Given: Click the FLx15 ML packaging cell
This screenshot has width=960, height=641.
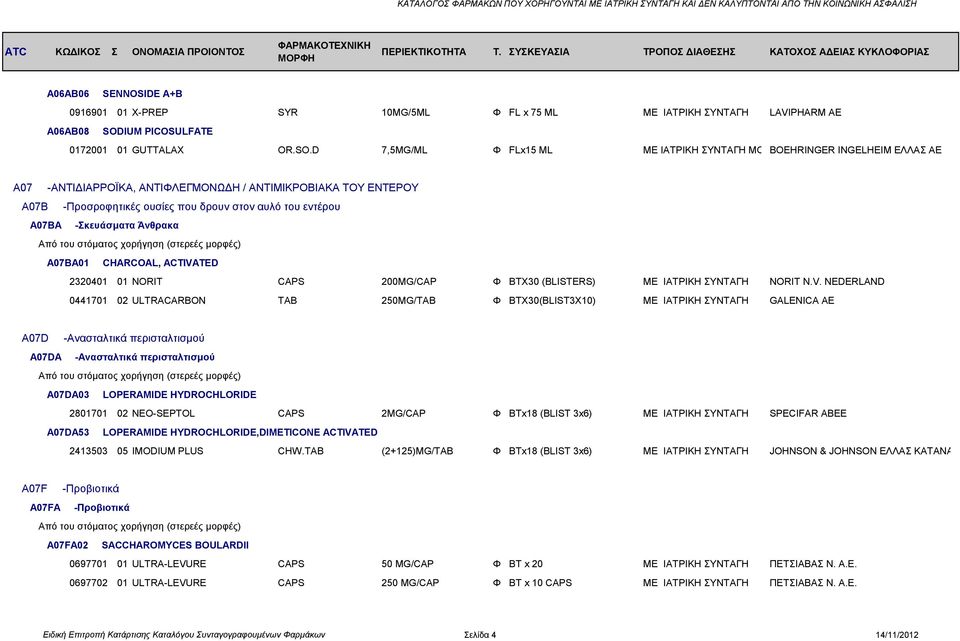Looking at the screenshot, I should [x=530, y=150].
